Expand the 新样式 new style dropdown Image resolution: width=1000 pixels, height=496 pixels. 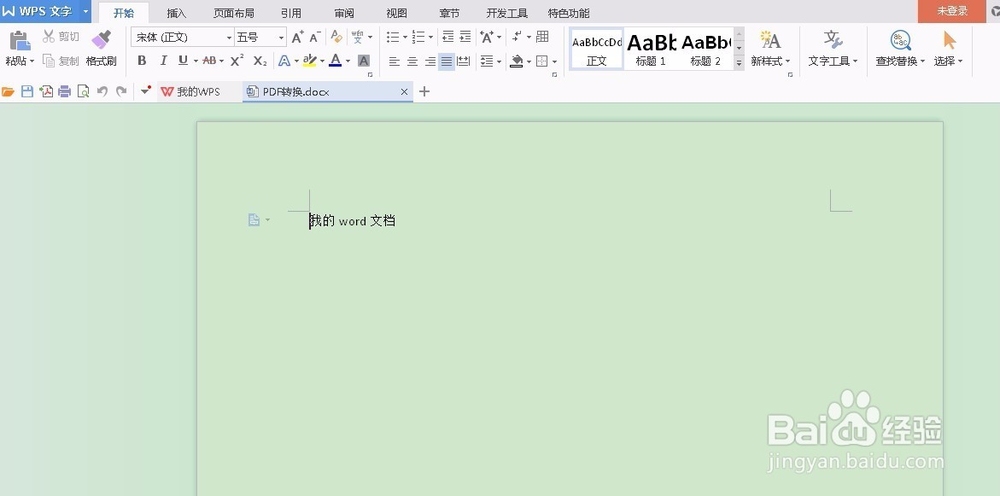click(x=788, y=62)
